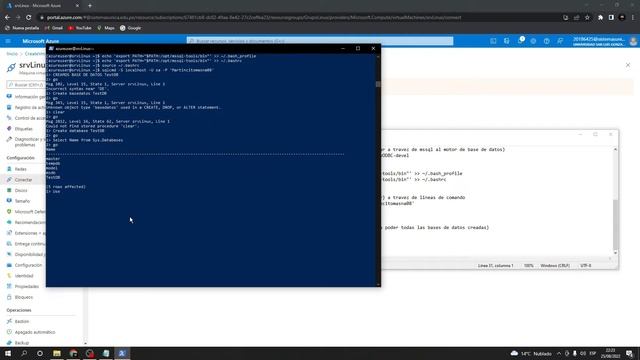Select Conectar in the VM menu
This screenshot has width=640, height=360.
click(x=23, y=180)
